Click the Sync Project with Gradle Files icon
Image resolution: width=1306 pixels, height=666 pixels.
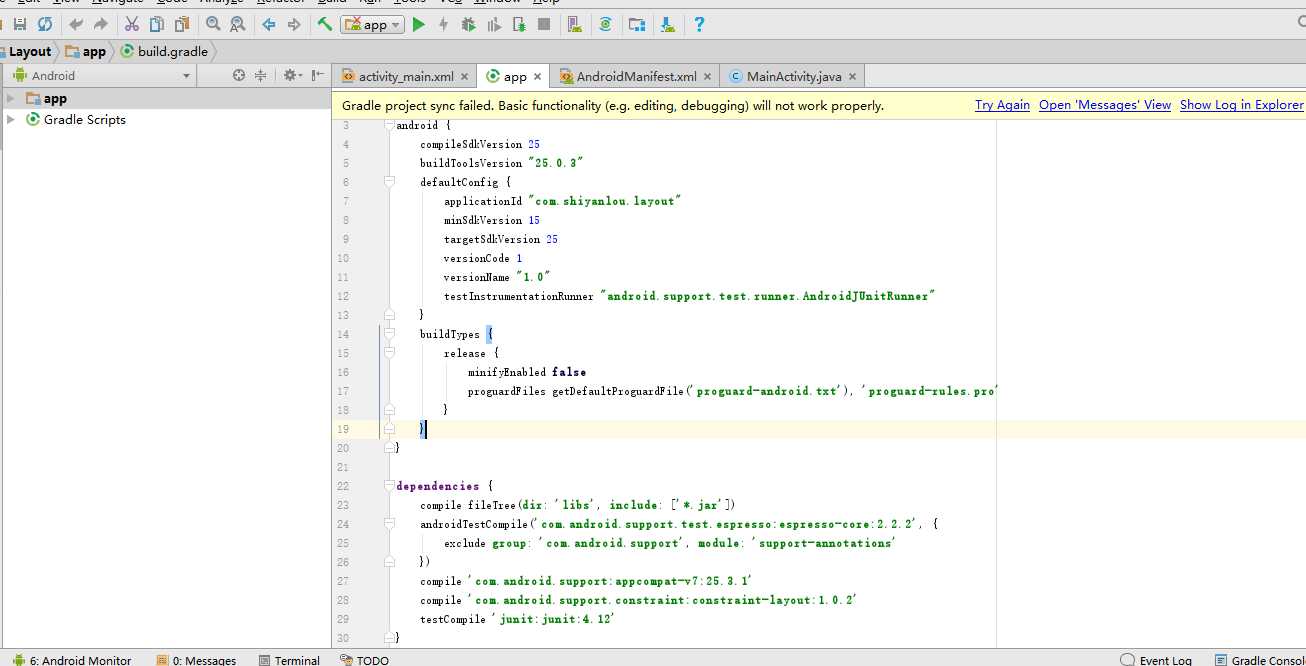pyautogui.click(x=605, y=25)
